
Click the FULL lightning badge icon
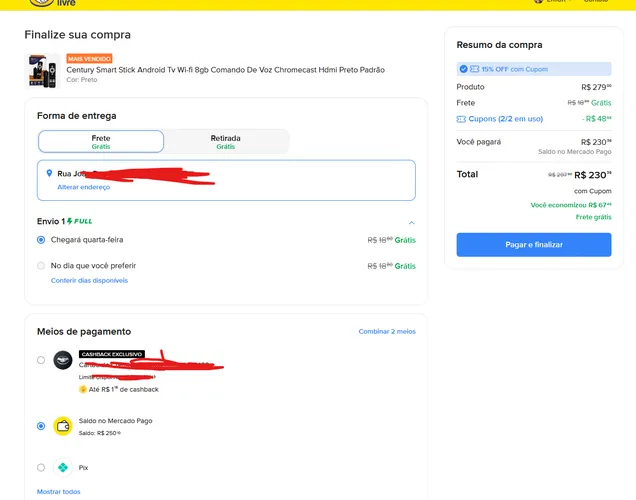point(80,221)
